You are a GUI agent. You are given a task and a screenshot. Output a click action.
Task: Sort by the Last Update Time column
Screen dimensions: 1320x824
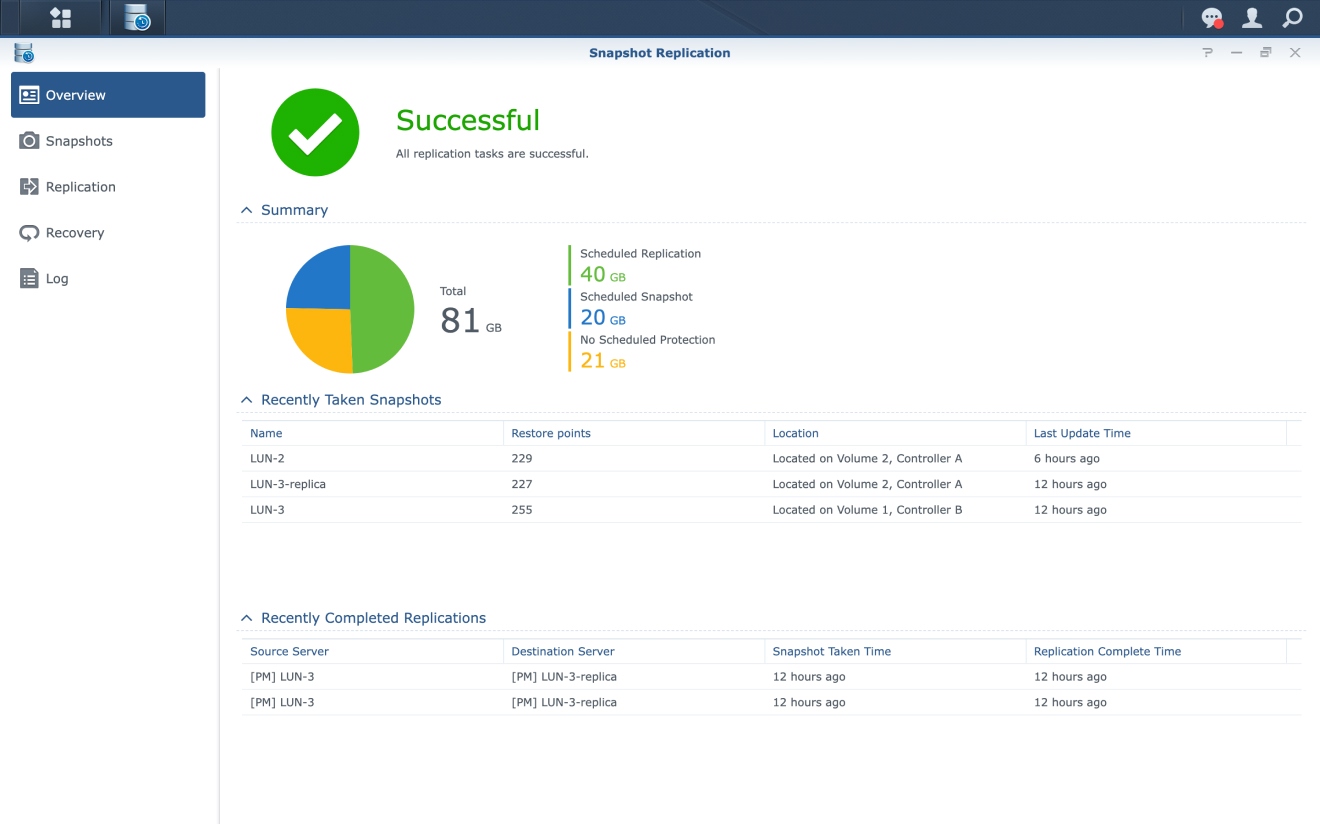click(1082, 433)
